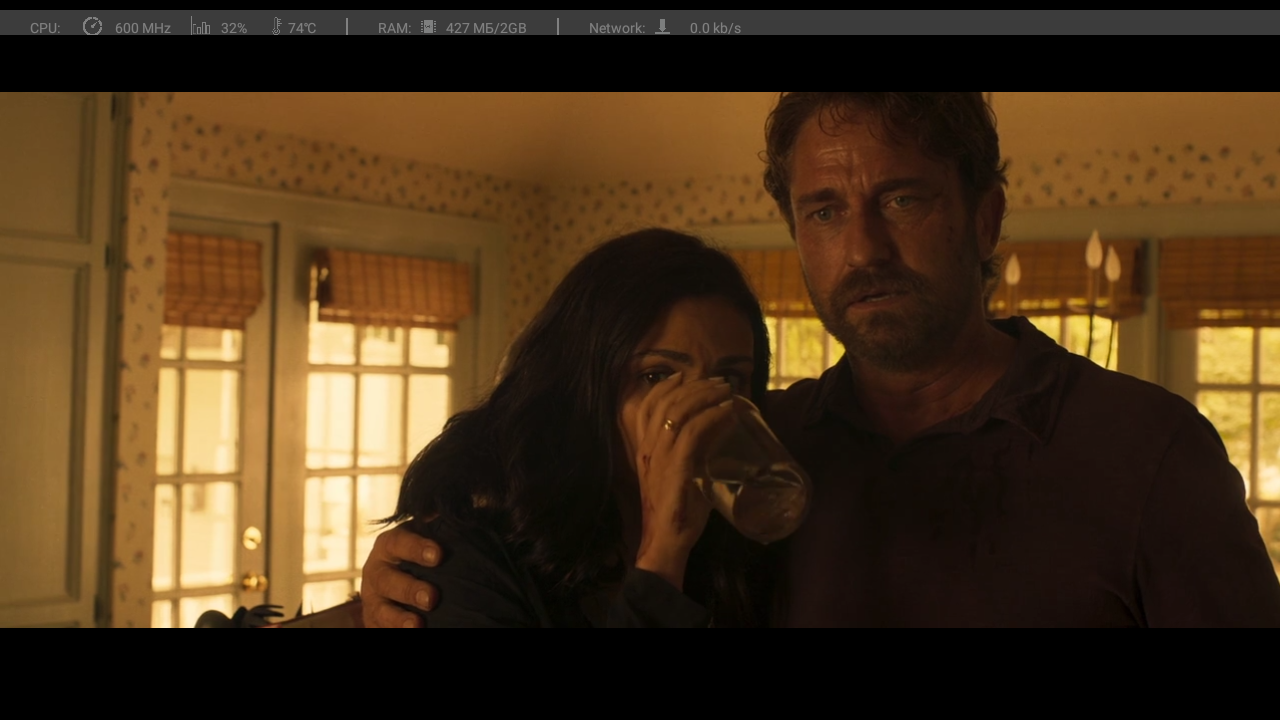Select the "600 MHz" frequency value
Viewport: 1280px width, 720px height.
143,28
